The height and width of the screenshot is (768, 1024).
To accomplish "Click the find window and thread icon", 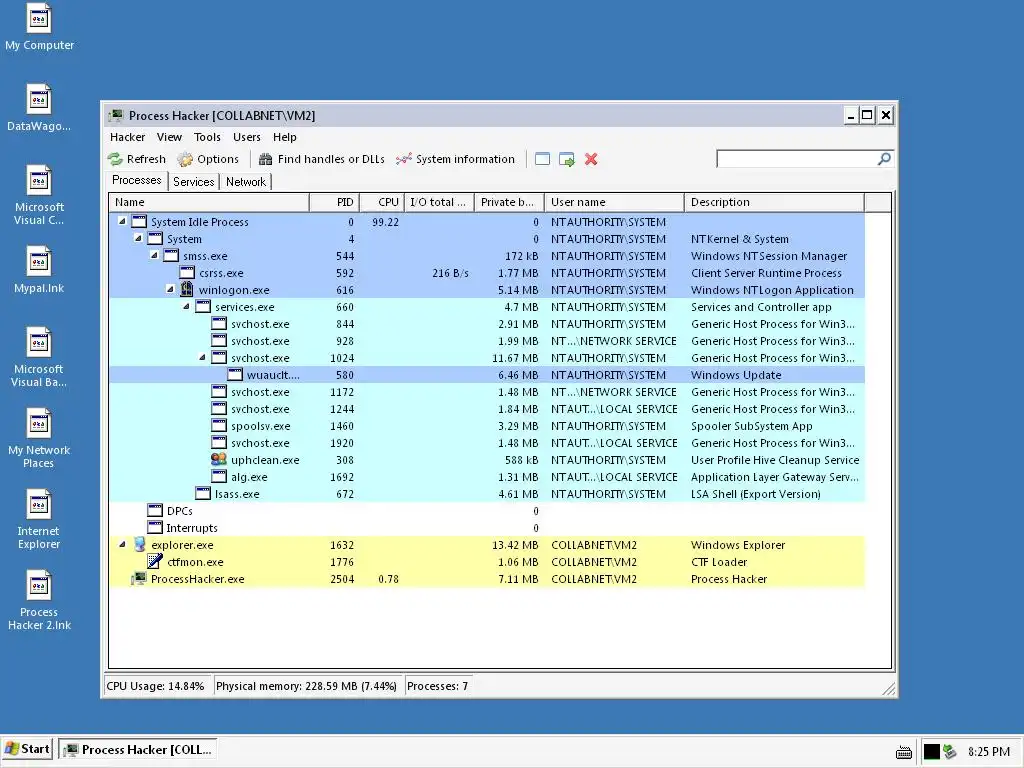I will tap(567, 159).
